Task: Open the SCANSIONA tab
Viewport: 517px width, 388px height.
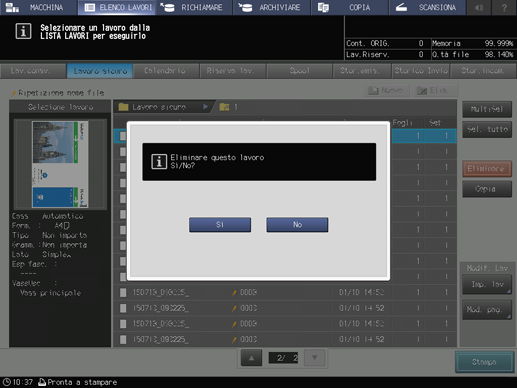Action: [427, 7]
